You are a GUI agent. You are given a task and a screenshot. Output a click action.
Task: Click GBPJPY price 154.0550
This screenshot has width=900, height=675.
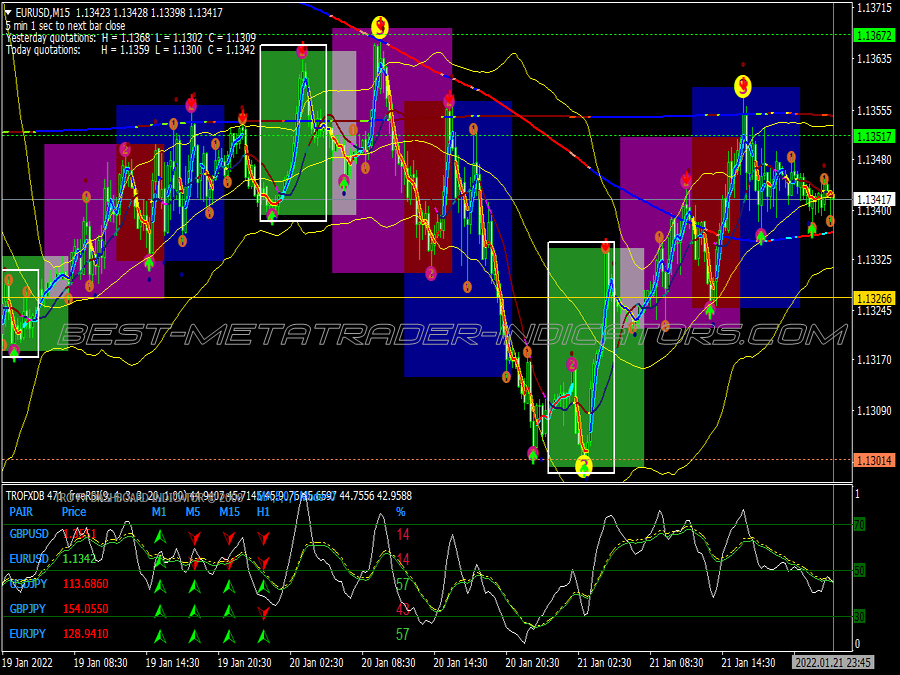tap(86, 608)
